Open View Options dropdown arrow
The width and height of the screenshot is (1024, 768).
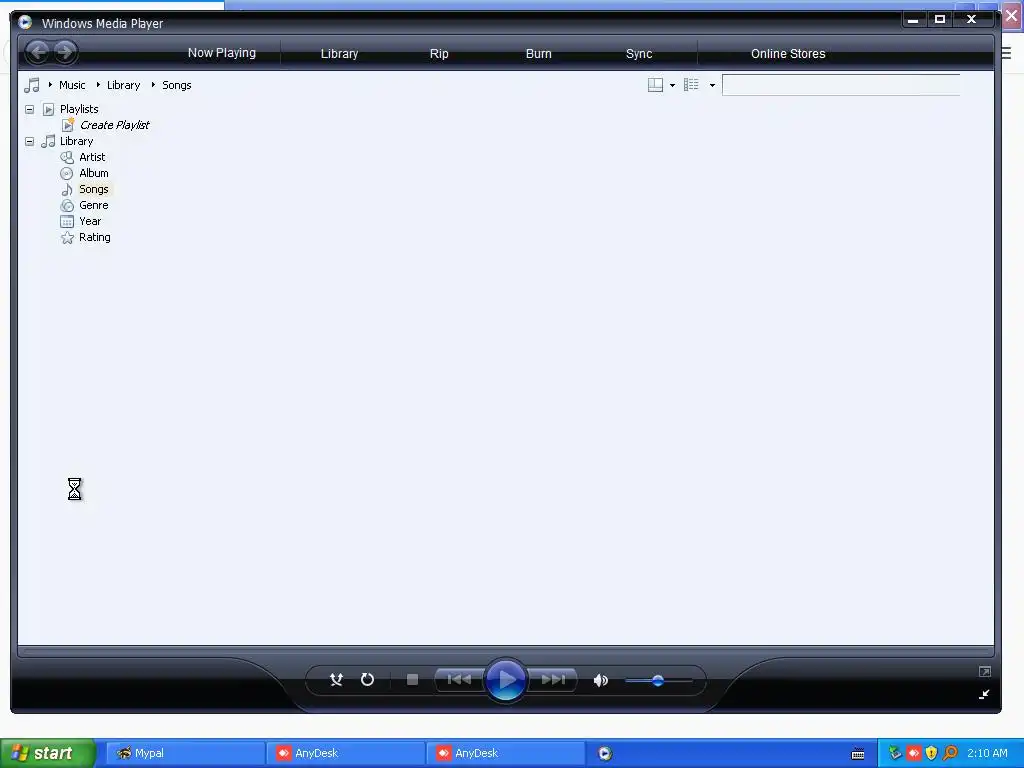(x=712, y=85)
